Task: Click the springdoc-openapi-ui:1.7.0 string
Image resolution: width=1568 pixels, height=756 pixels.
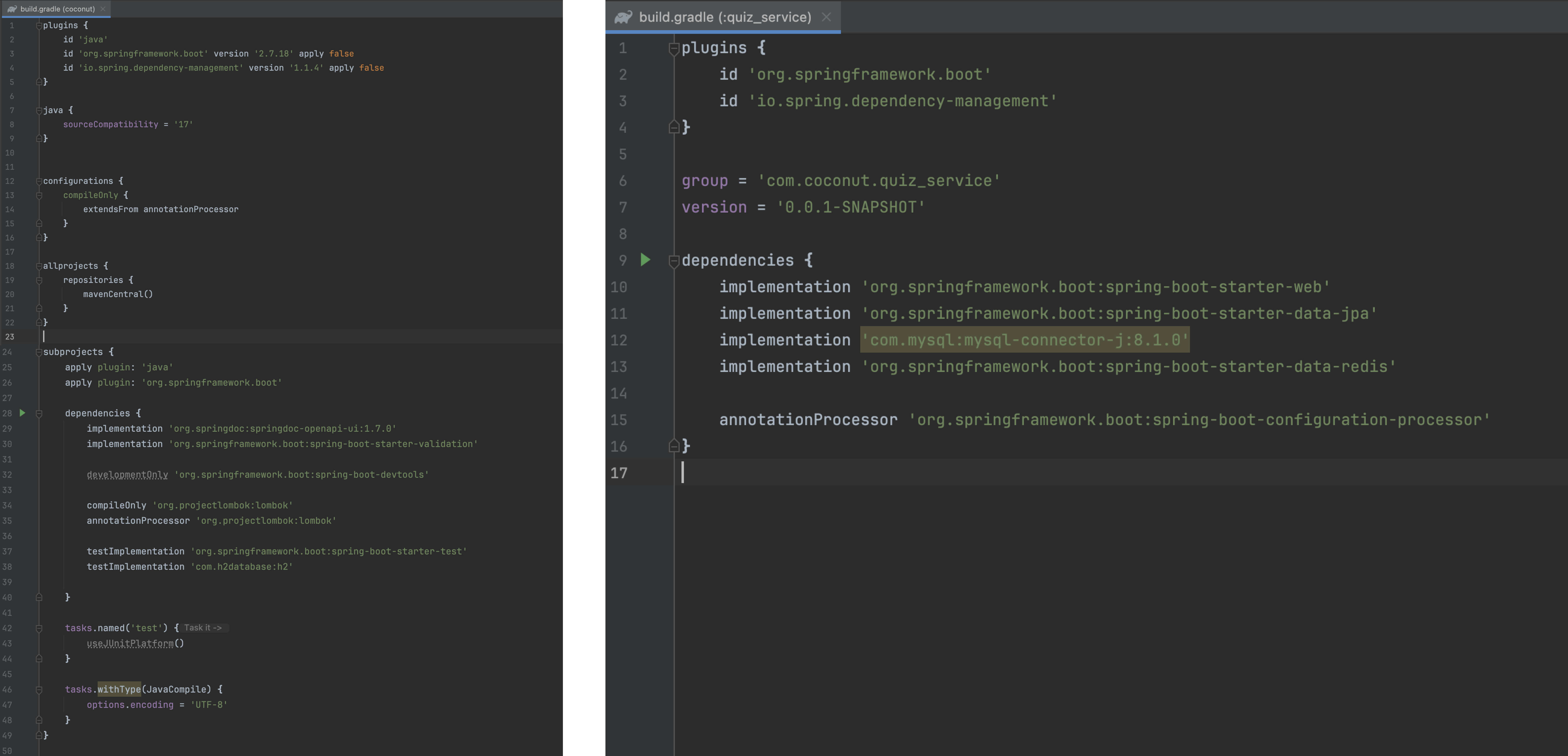Action: tap(282, 428)
